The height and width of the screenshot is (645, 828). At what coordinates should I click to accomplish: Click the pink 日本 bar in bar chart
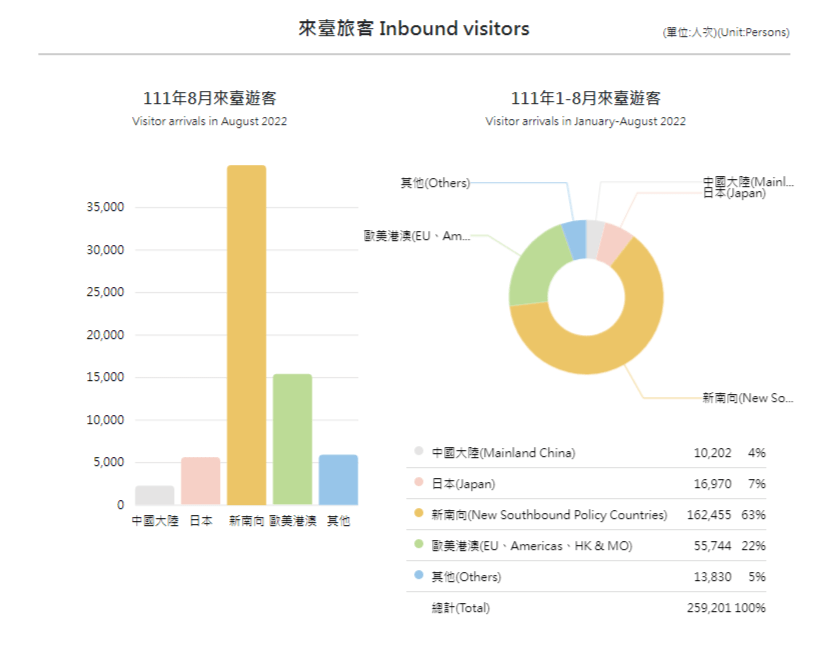click(x=200, y=481)
